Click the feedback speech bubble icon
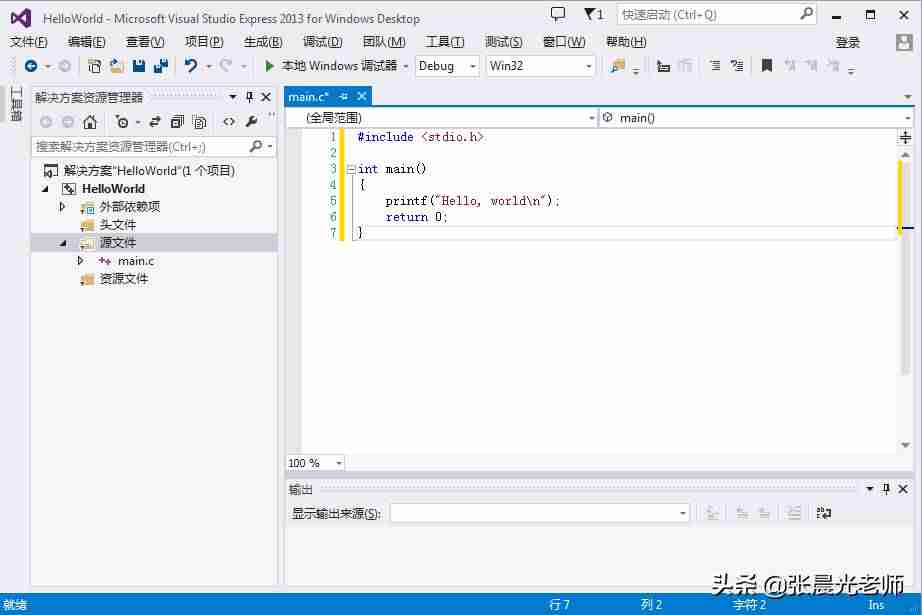922x615 pixels. pos(557,14)
